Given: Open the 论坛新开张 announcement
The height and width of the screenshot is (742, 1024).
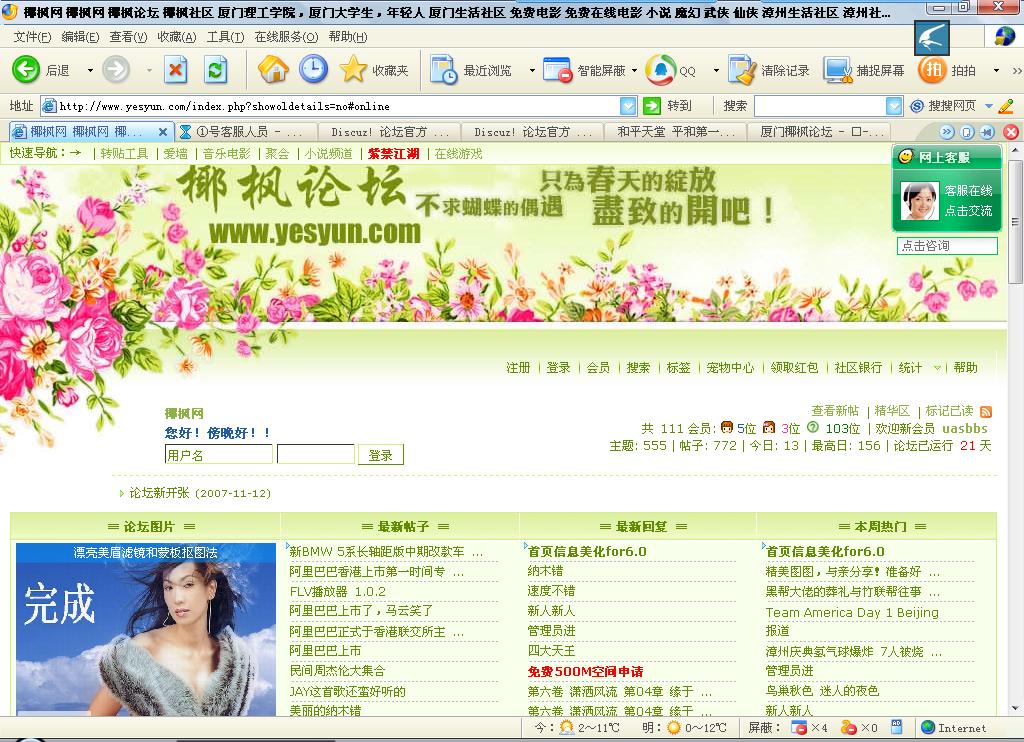Looking at the screenshot, I should point(200,493).
